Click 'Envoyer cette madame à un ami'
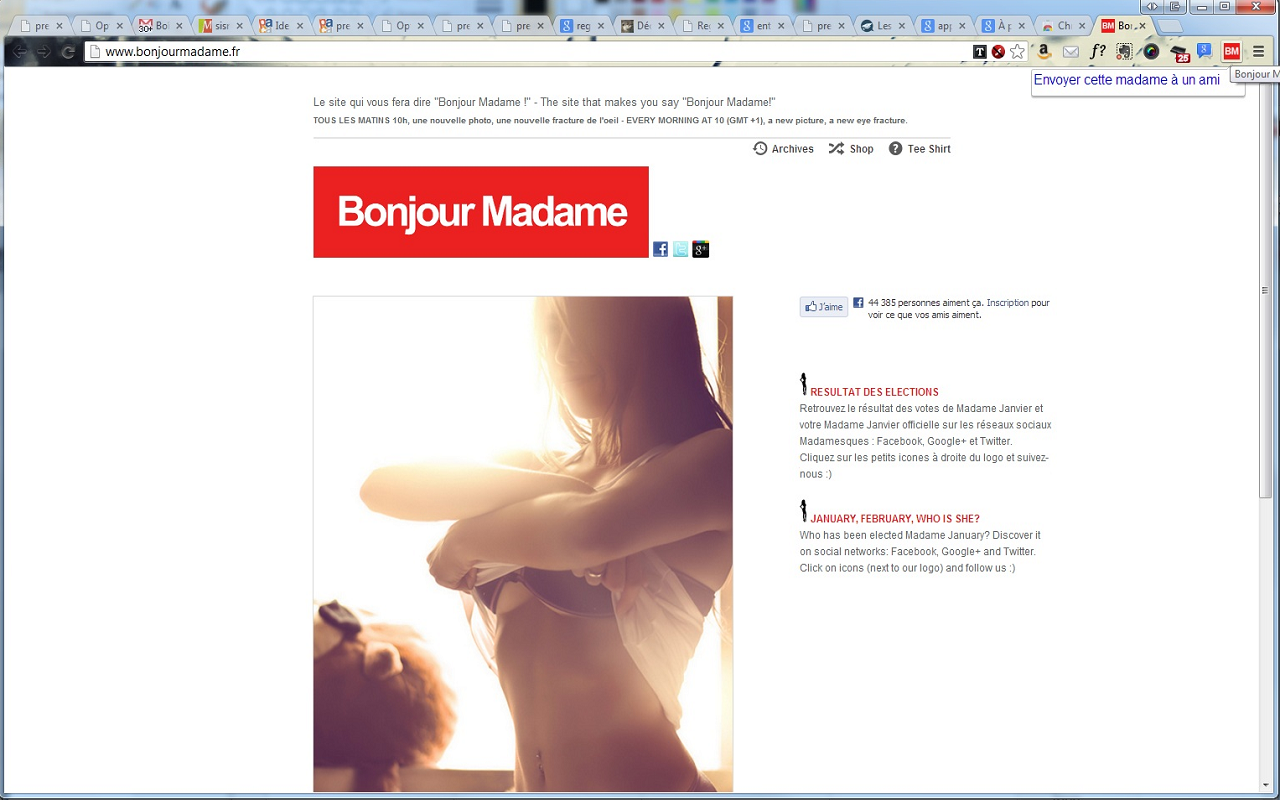Viewport: 1280px width, 800px height. [x=1126, y=80]
